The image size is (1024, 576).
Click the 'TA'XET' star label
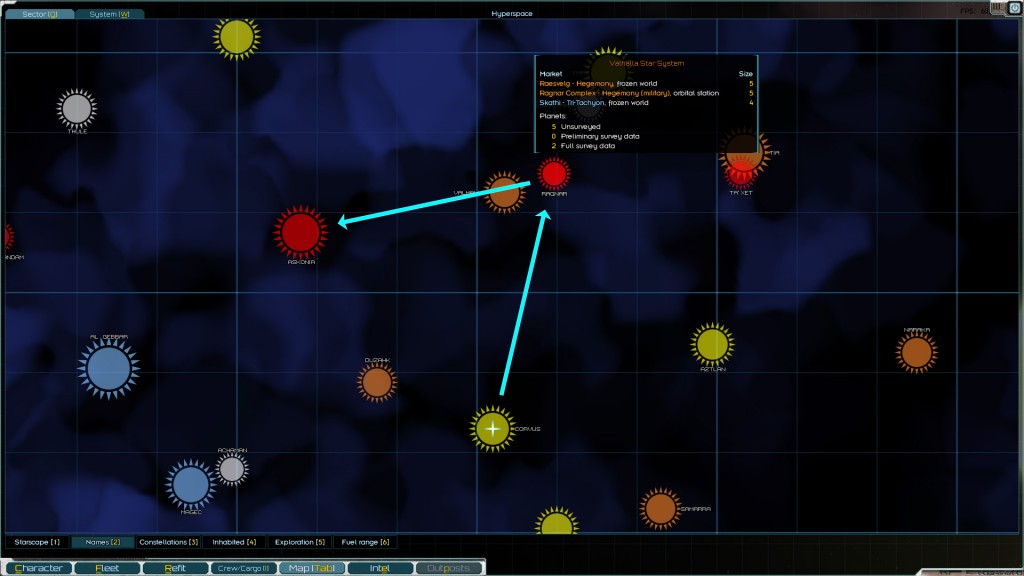coord(741,193)
